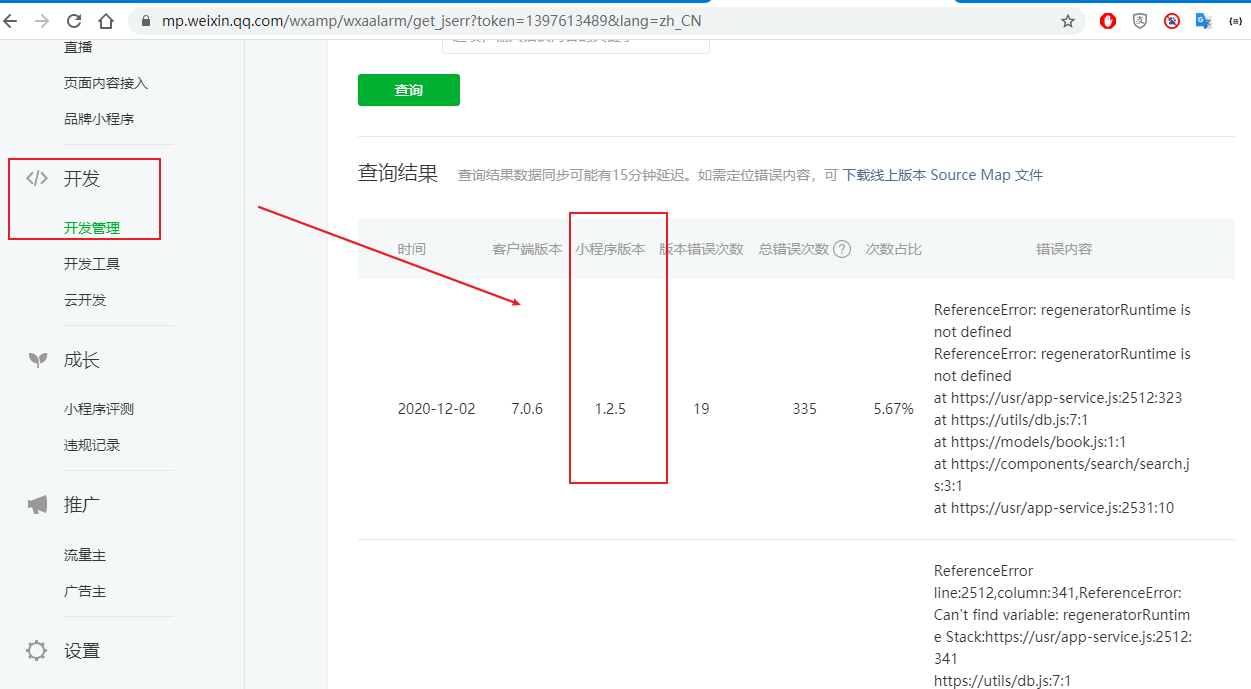Click the browser back arrow
Viewport: 1251px width, 689px height.
(9, 21)
